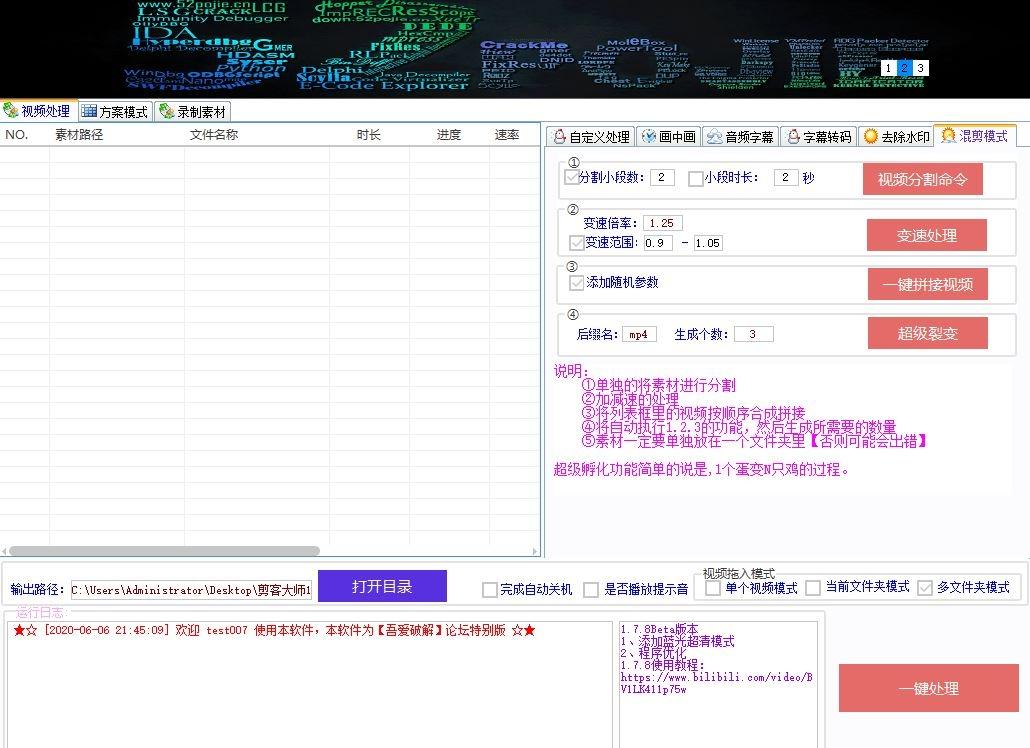Toggle the 多文件夹模式 checkbox
The height and width of the screenshot is (748, 1030).
click(925, 588)
